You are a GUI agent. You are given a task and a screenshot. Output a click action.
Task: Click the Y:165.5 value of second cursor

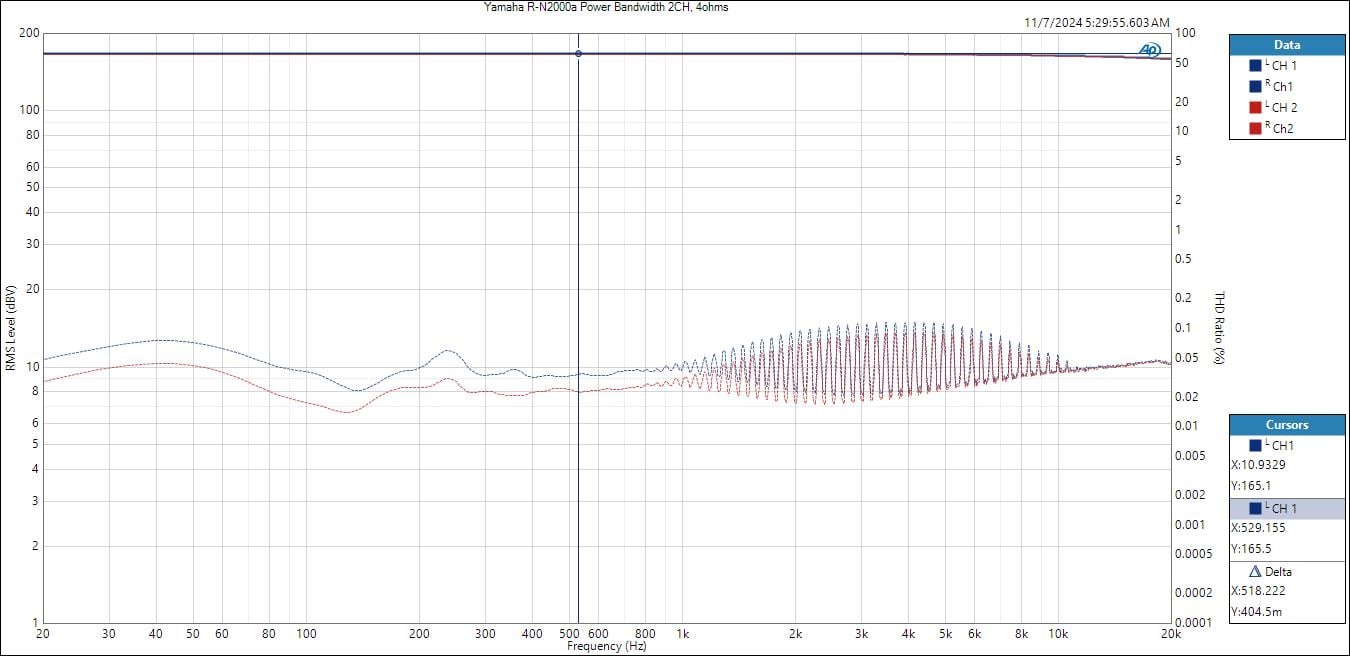[1252, 548]
